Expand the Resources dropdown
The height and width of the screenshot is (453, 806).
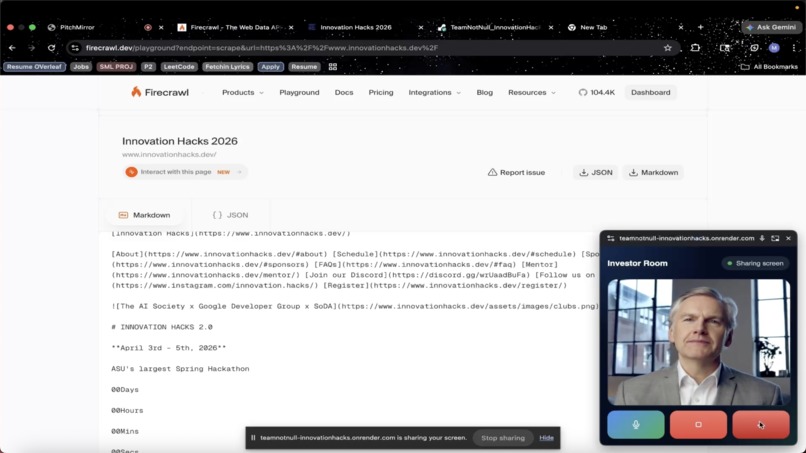coord(532,93)
